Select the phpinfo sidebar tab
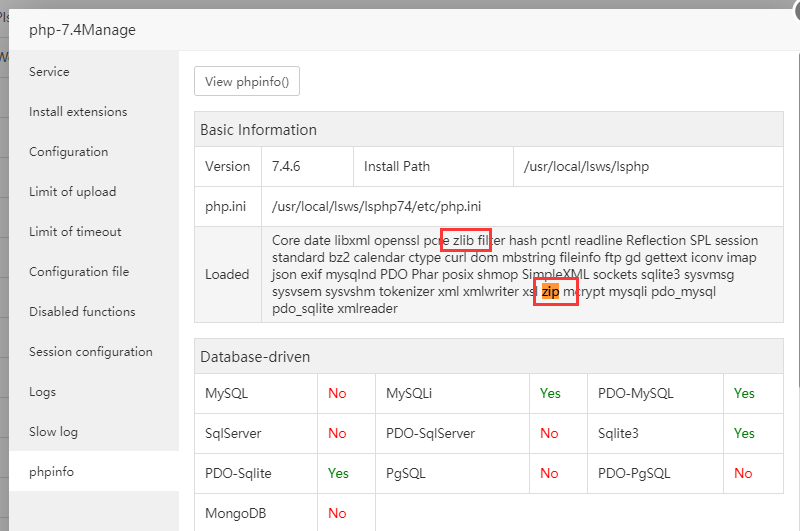 coord(51,472)
